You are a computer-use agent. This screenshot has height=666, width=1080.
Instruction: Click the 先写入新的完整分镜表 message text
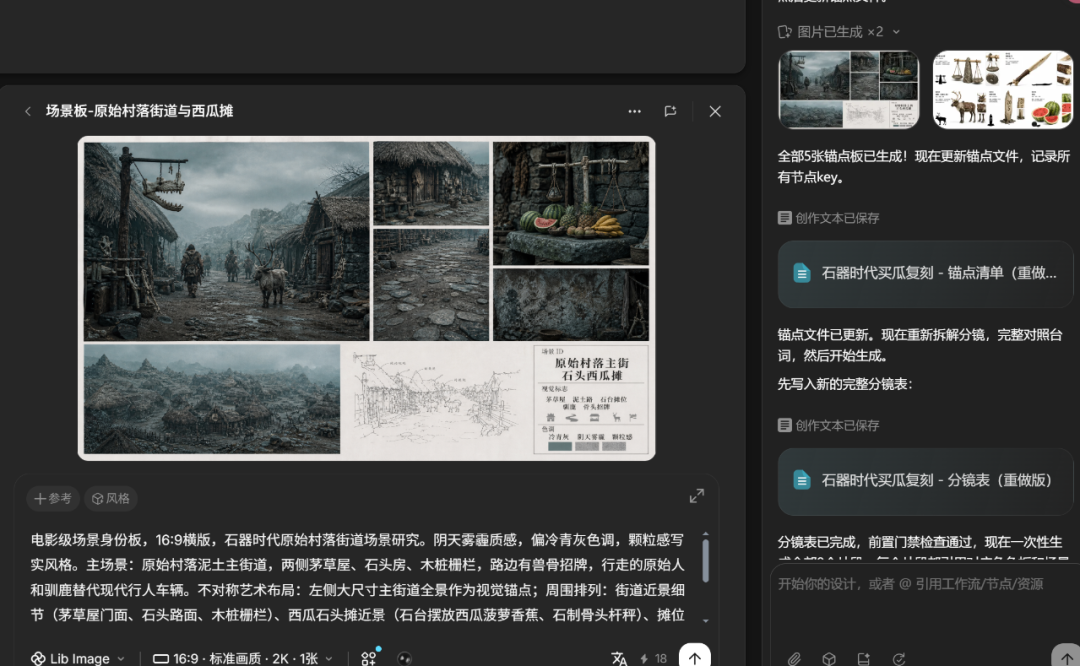(x=845, y=384)
